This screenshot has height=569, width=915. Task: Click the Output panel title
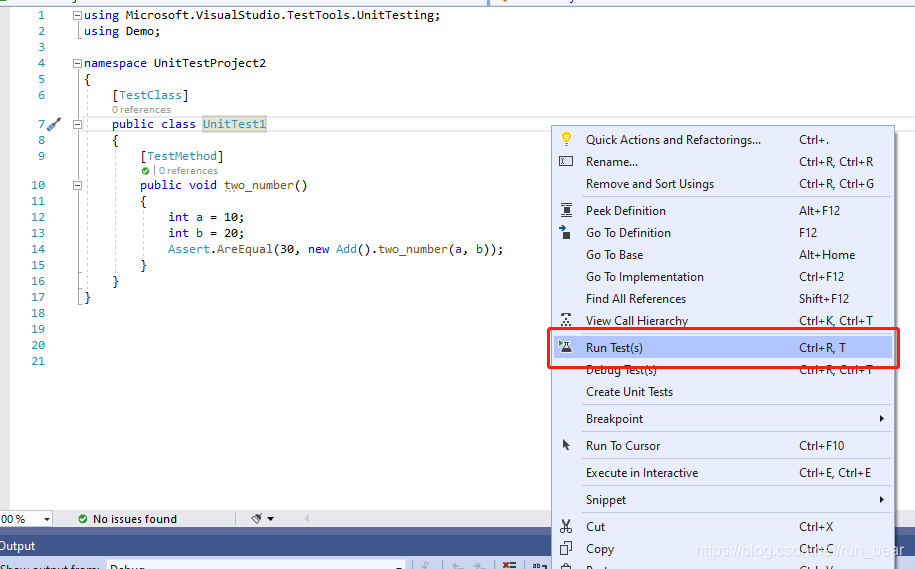pyautogui.click(x=18, y=546)
